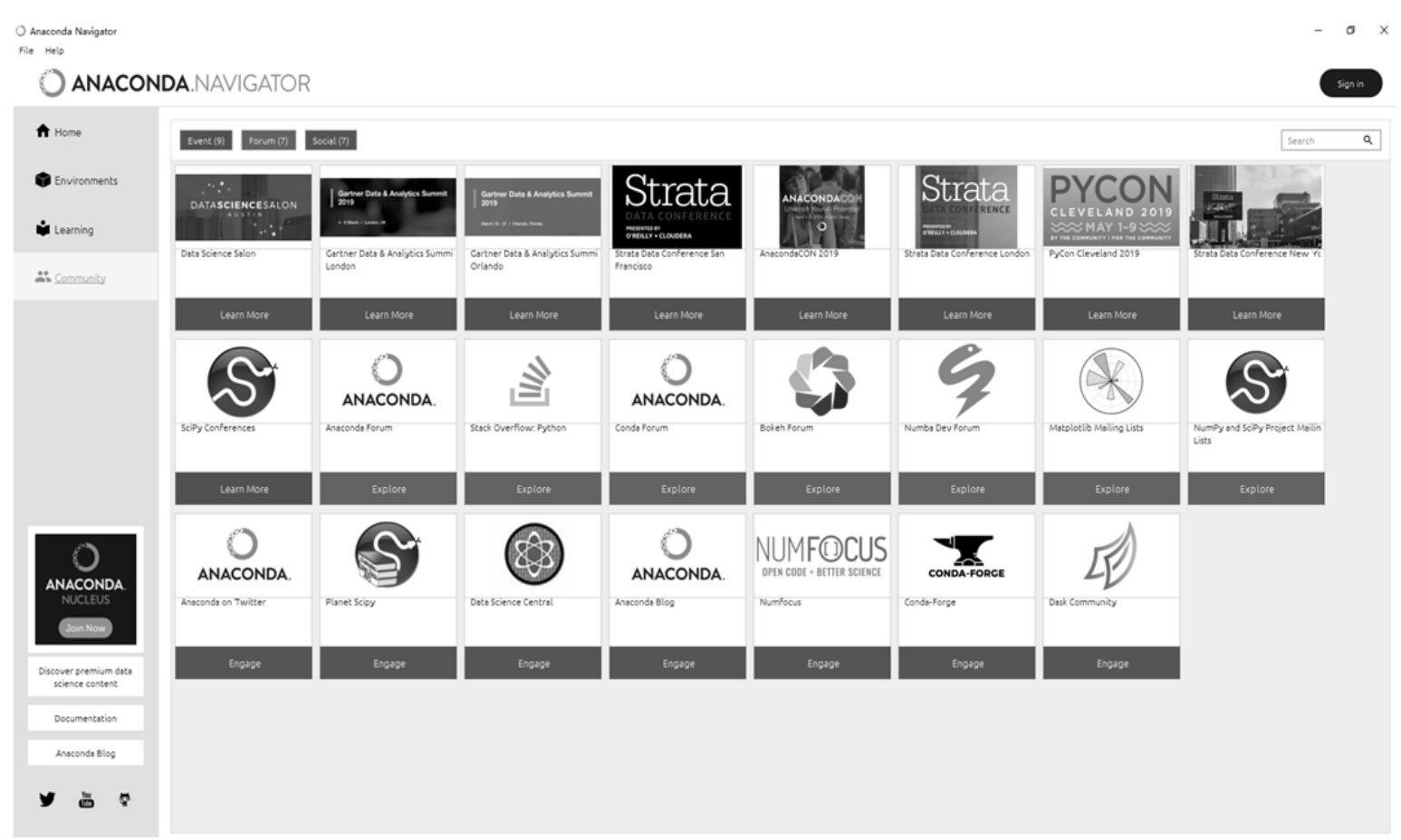Click the NumFOCUS logo

click(x=821, y=555)
